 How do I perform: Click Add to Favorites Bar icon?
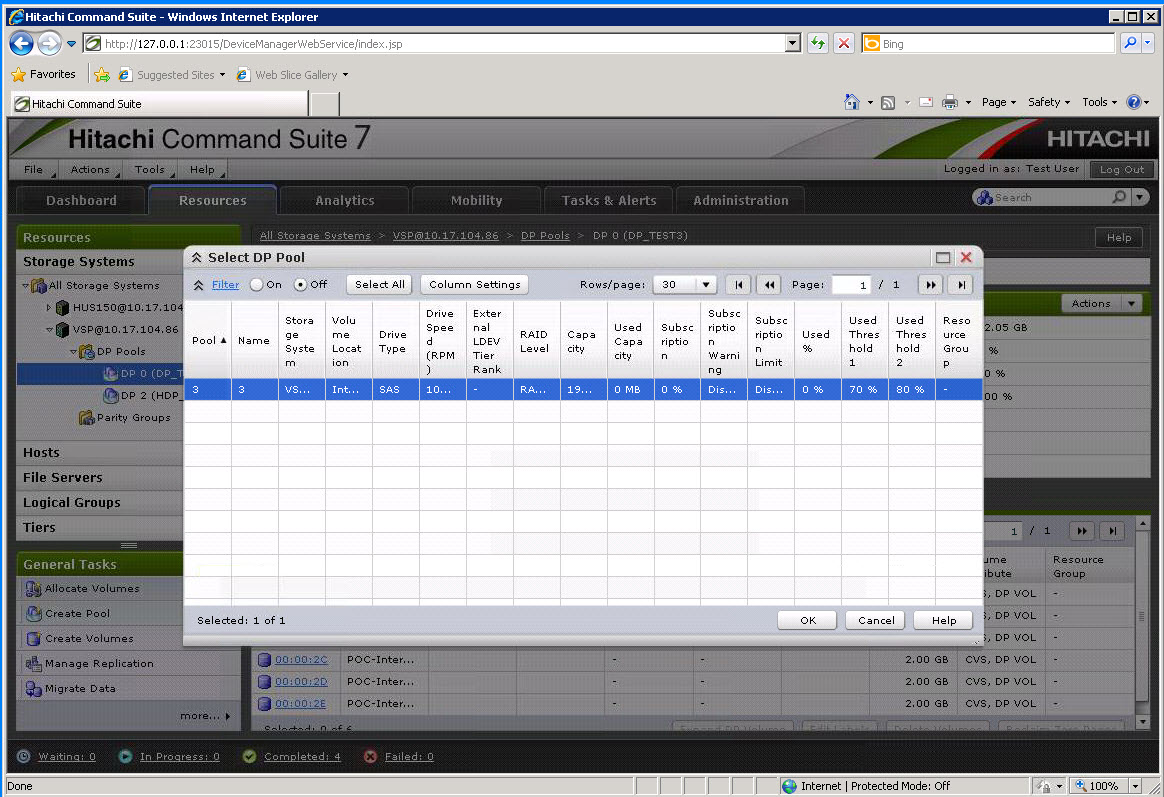(x=102, y=74)
